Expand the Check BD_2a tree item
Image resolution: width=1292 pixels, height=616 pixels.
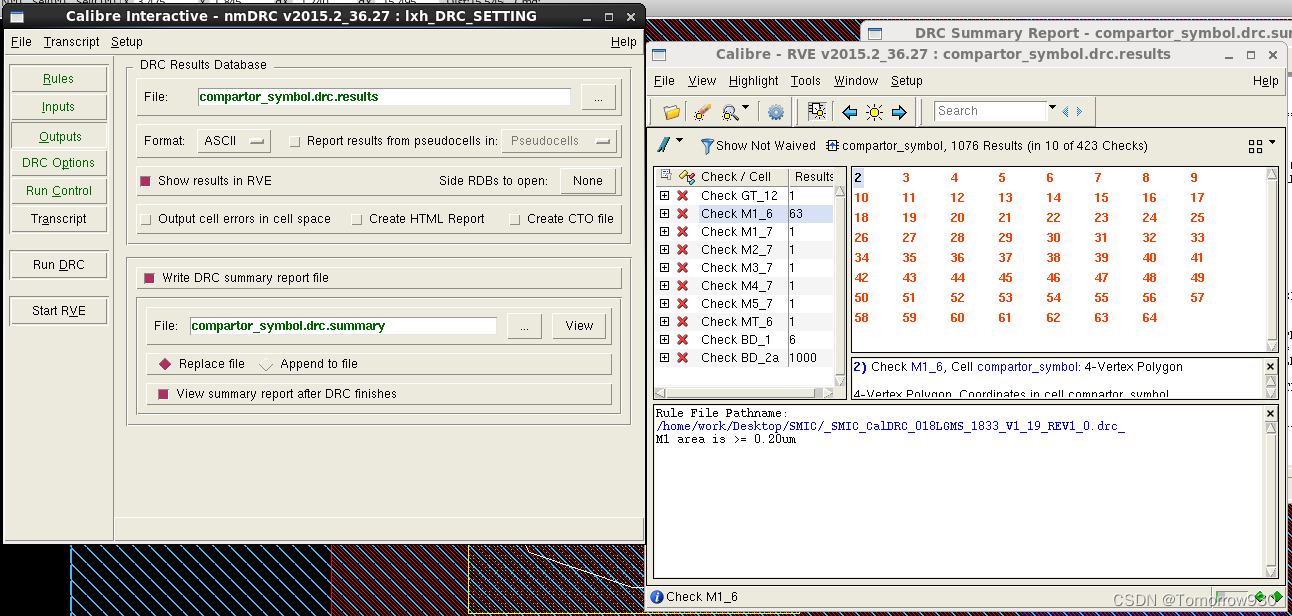pos(663,357)
